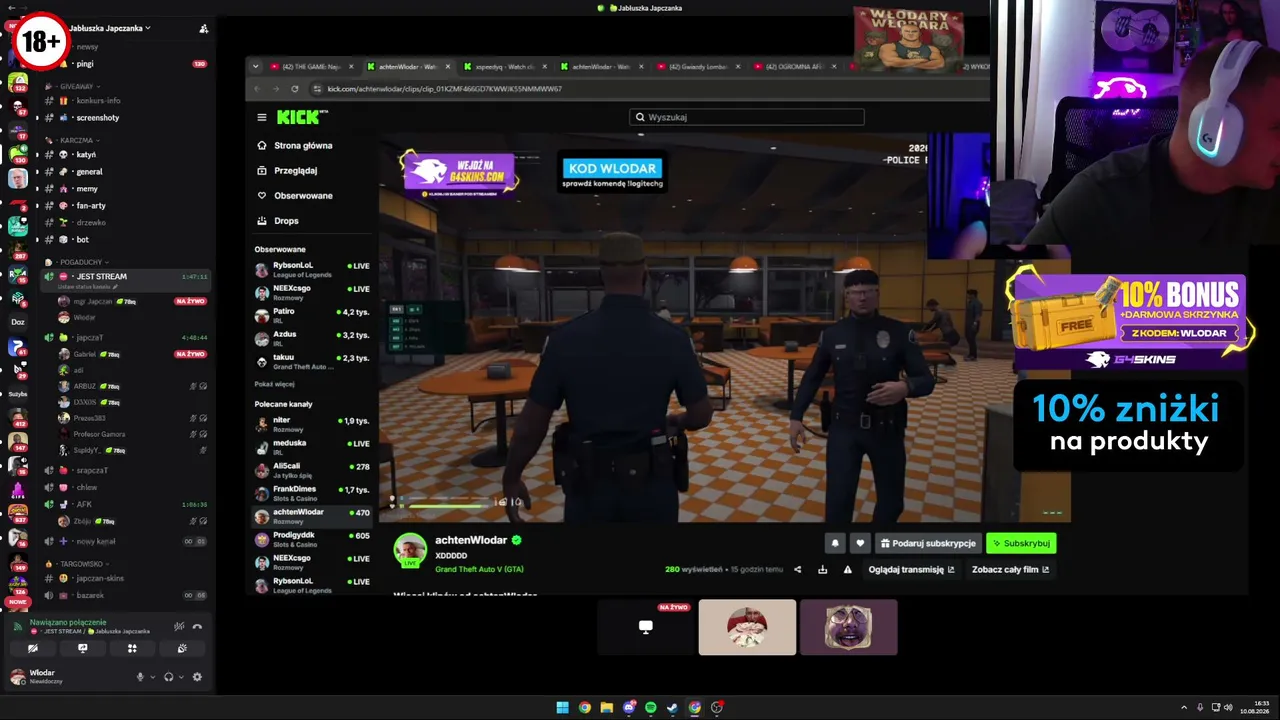This screenshot has width=1280, height=720.
Task: Report the clip with the warning icon
Action: (x=847, y=570)
